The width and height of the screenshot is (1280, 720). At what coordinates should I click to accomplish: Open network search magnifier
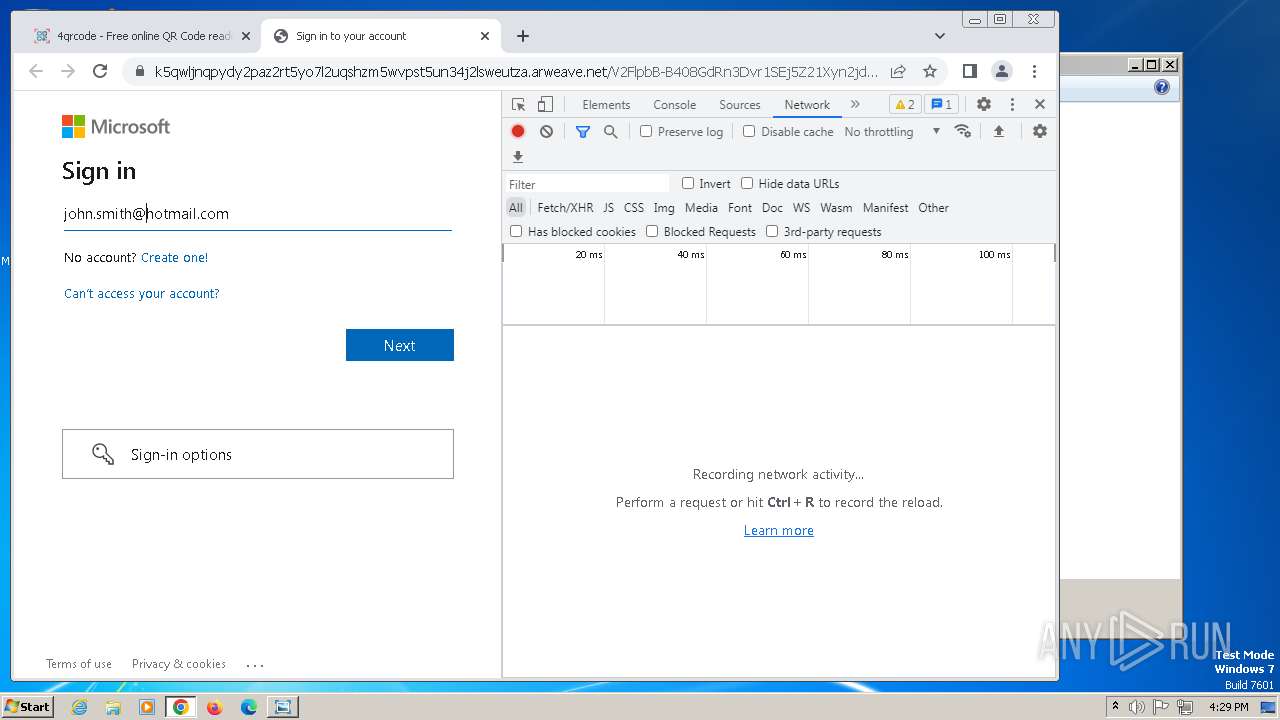pos(611,131)
